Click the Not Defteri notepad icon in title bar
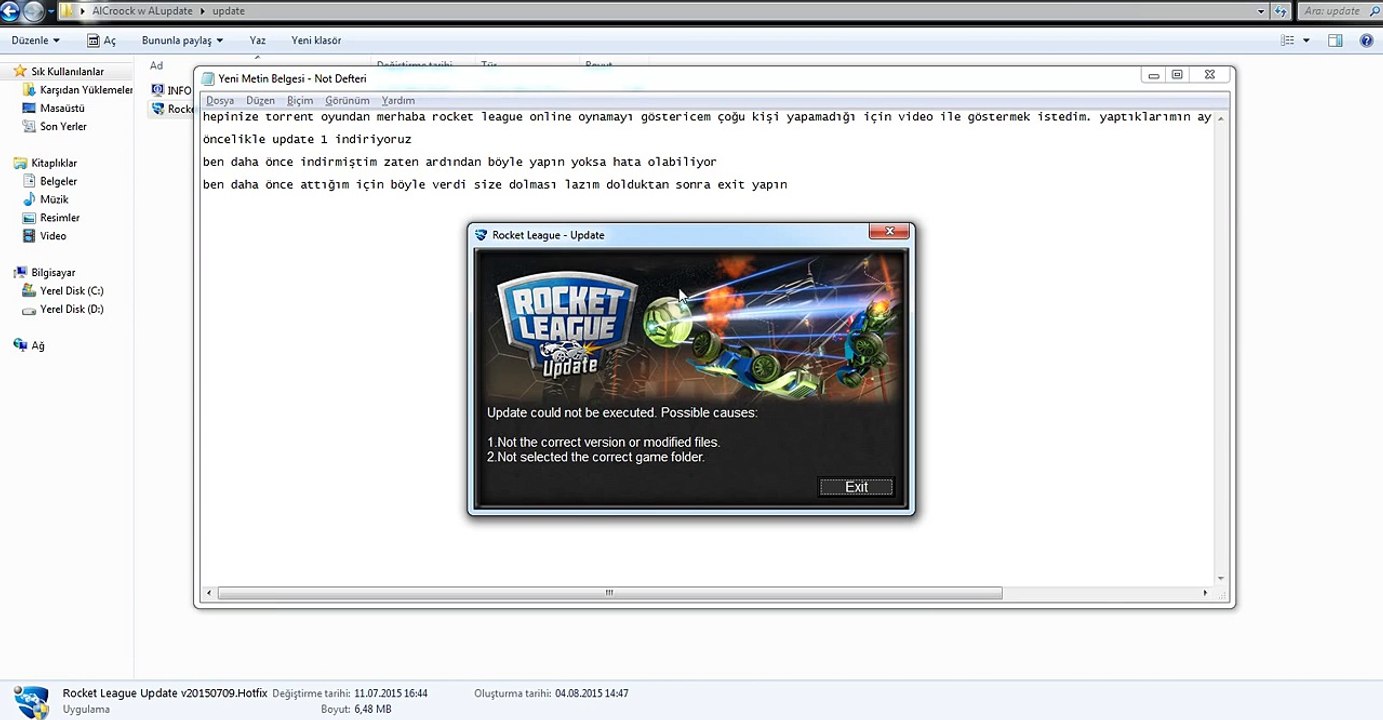Viewport: 1383px width, 720px height. pyautogui.click(x=208, y=78)
